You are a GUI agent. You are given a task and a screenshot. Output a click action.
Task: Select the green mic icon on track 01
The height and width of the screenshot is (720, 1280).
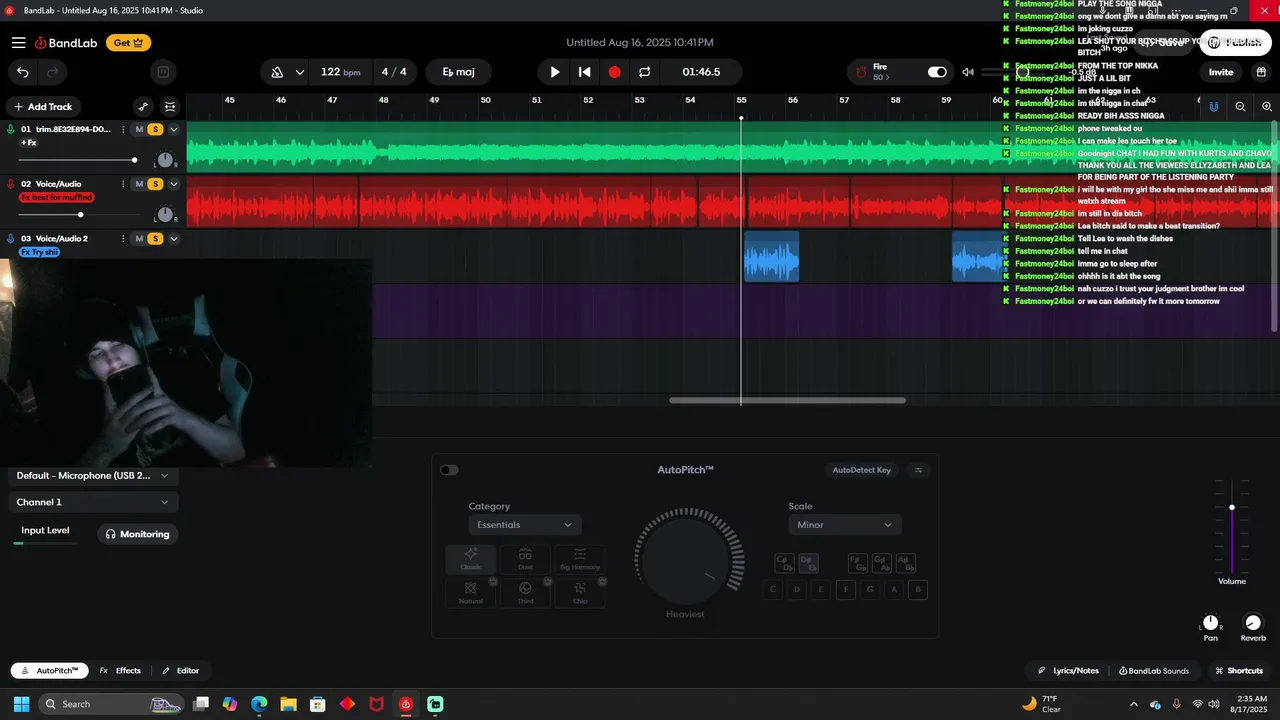[11, 129]
